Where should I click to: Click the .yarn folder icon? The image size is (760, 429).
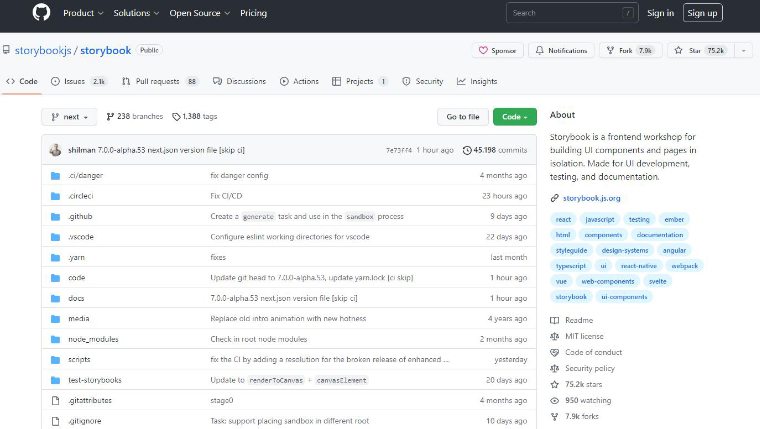(55, 257)
